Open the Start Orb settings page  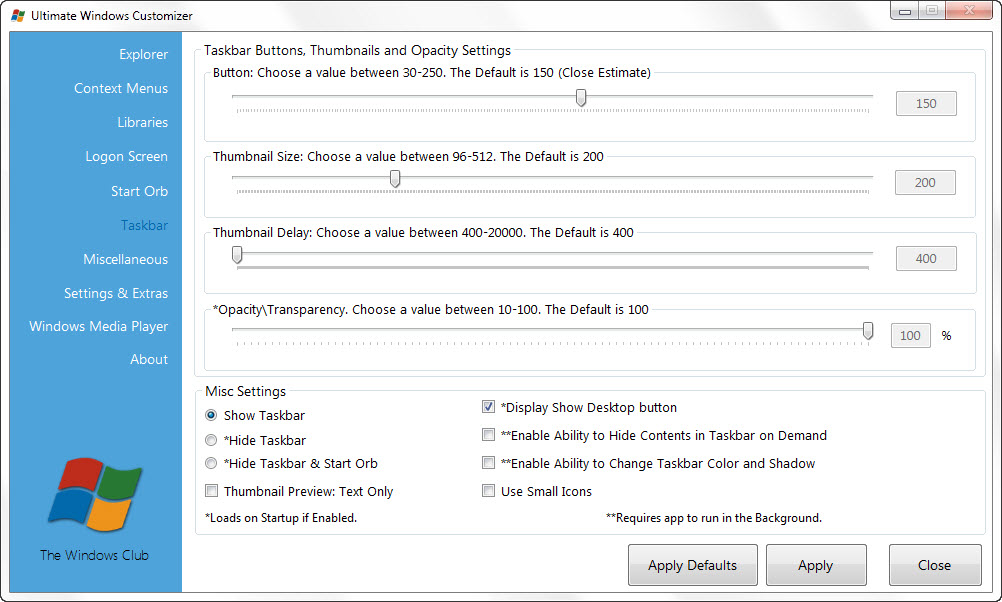(139, 191)
